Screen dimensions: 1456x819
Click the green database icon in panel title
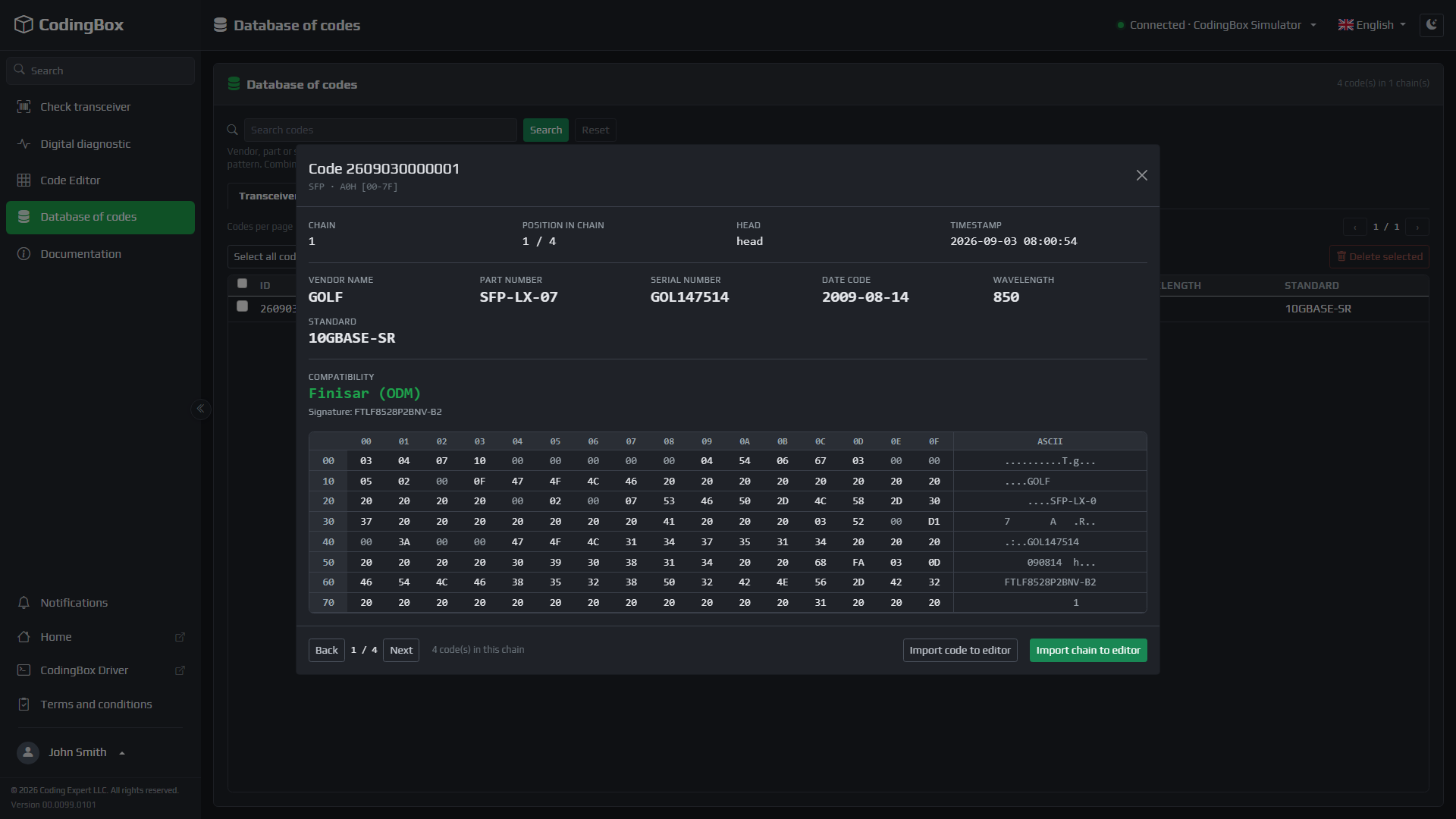pyautogui.click(x=234, y=84)
